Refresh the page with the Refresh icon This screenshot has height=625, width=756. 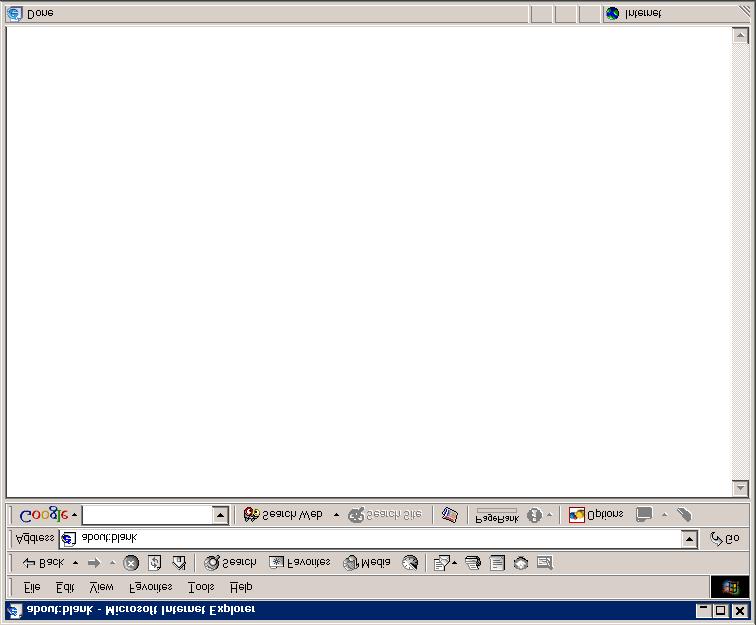click(x=154, y=563)
